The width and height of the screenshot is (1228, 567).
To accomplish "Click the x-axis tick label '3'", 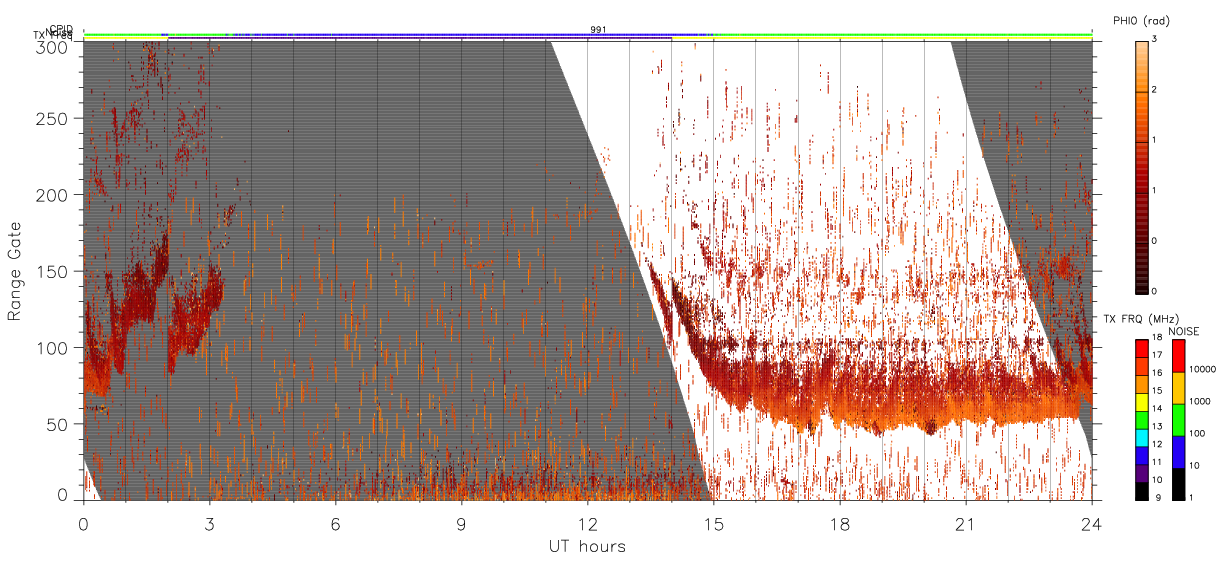I will click(x=209, y=522).
